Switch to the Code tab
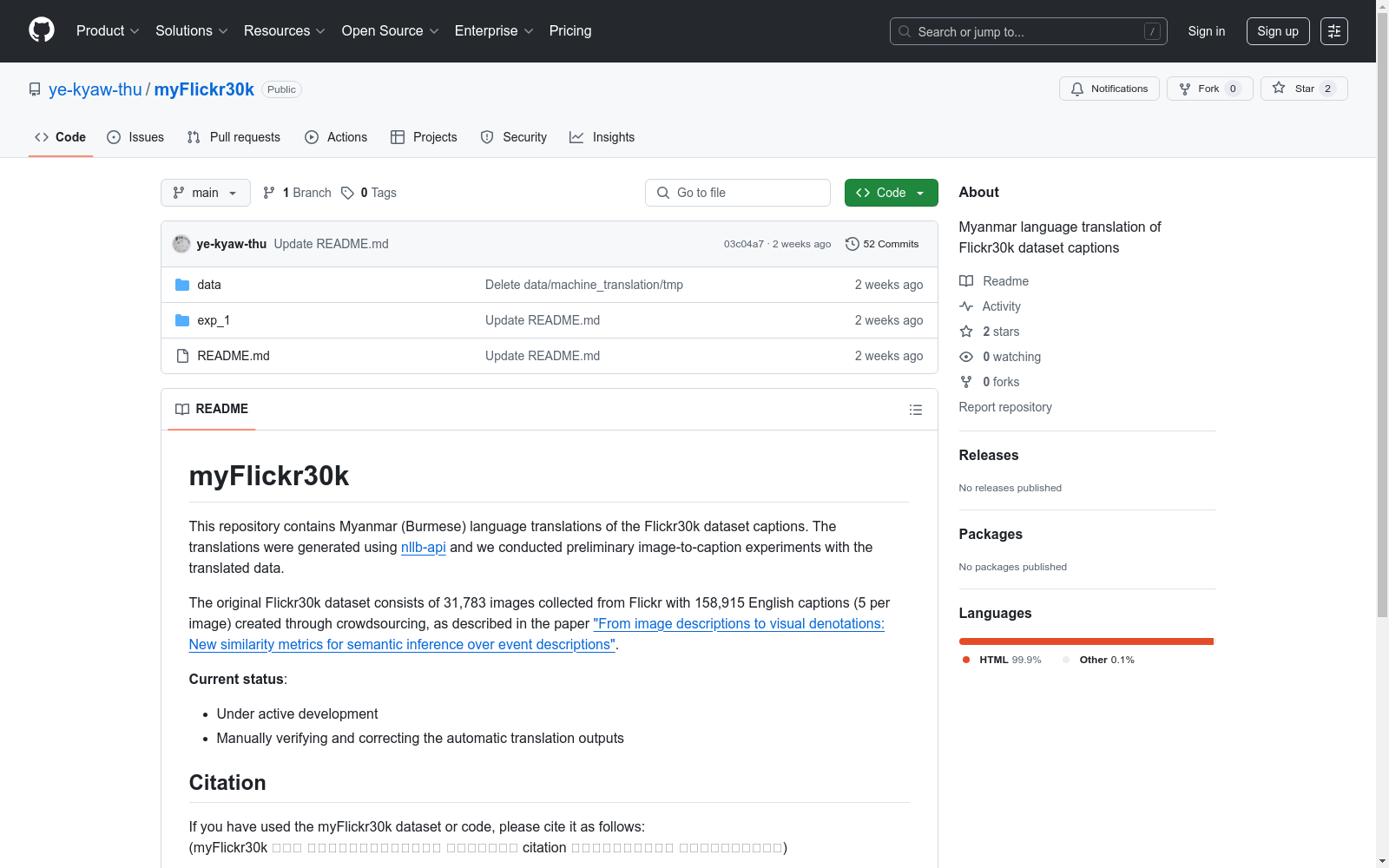The image size is (1389, 868). 61,137
